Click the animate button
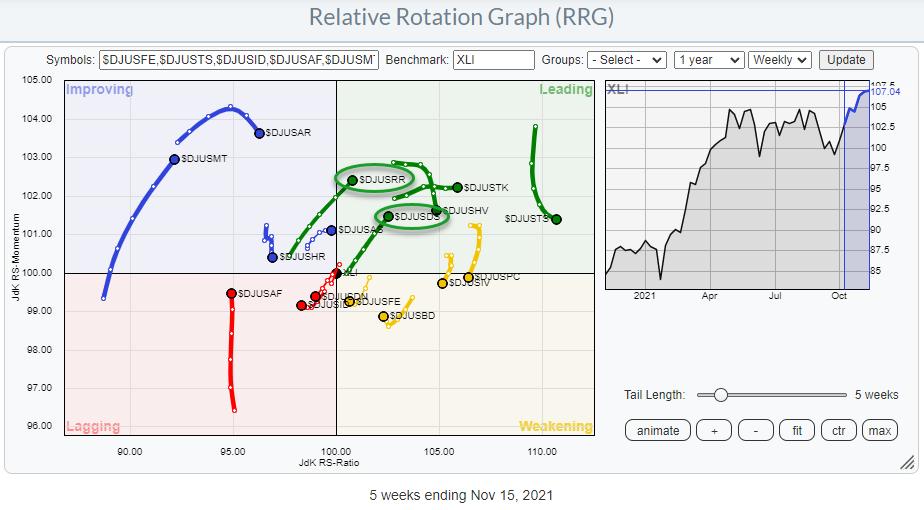Image resolution: width=924 pixels, height=510 pixels. [658, 431]
